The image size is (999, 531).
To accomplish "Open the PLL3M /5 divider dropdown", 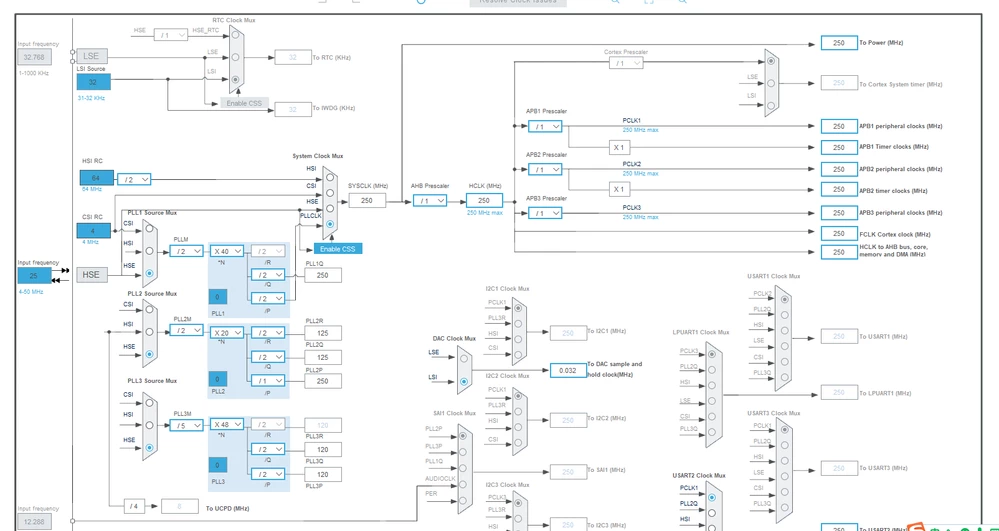I will [186, 425].
